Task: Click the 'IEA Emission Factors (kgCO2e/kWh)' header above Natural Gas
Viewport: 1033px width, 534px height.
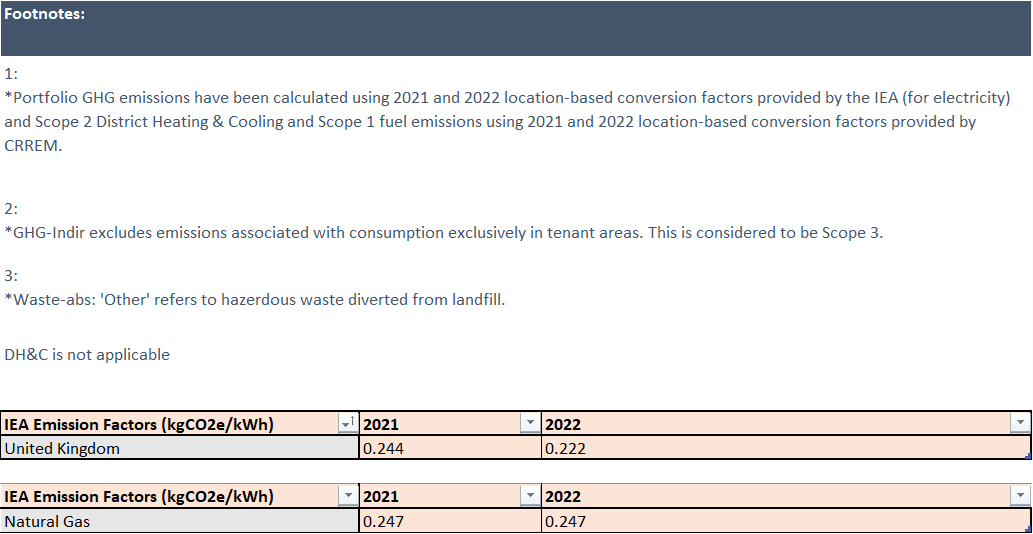Action: click(x=139, y=497)
